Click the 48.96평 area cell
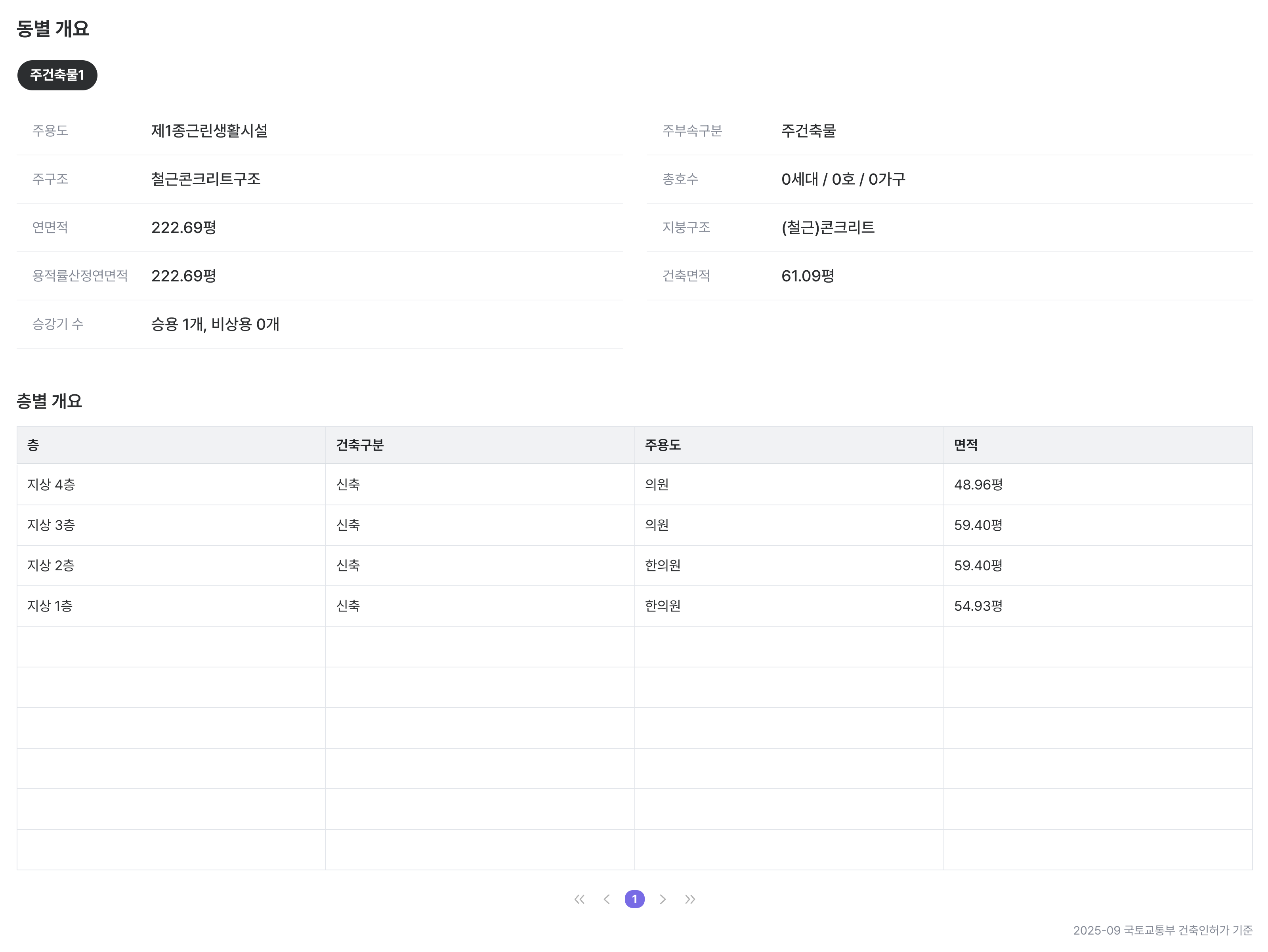This screenshot has height=952, width=1268. 978,485
